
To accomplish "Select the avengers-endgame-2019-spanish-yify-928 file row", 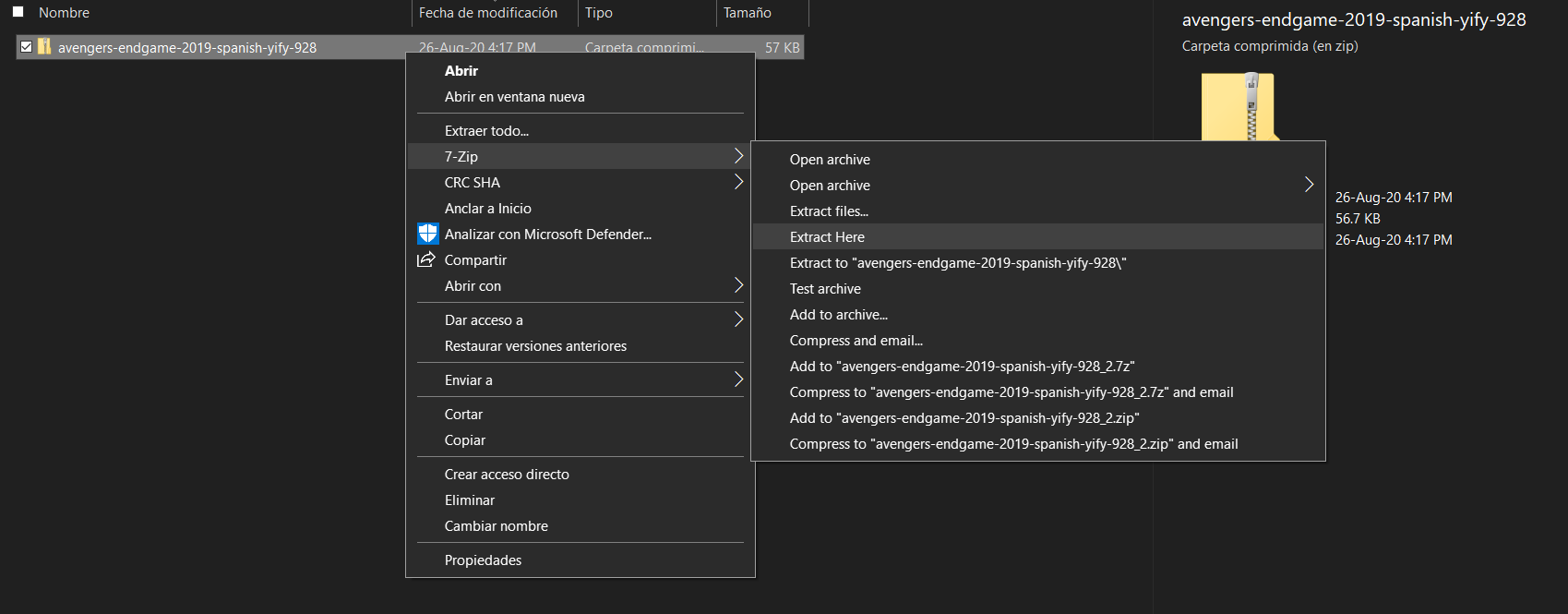I will 410,47.
